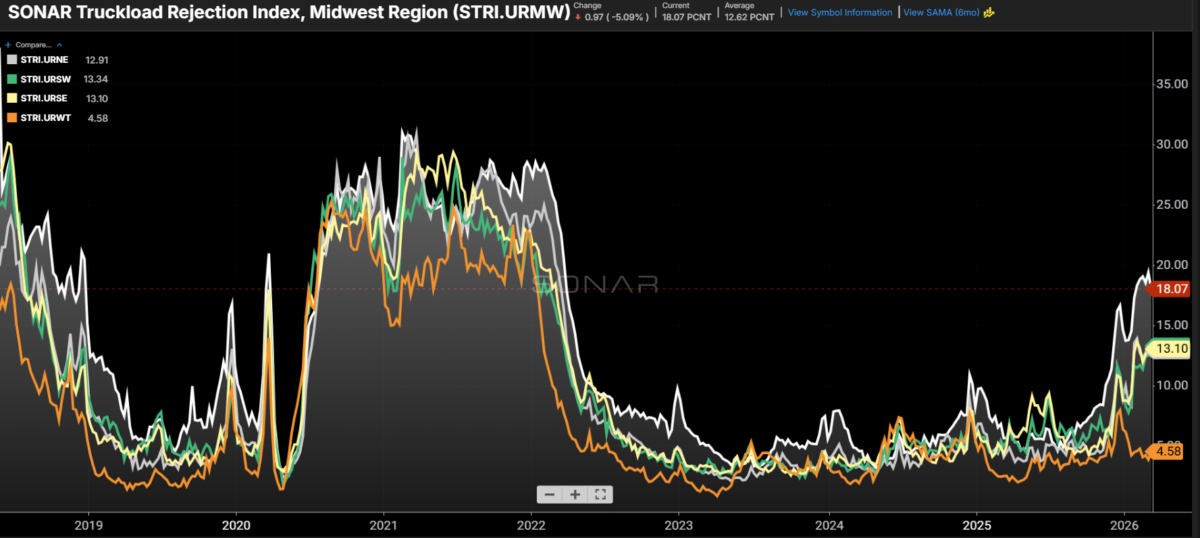1200x538 pixels.
Task: Toggle the STRI.URNE series visibility
Action: pos(42,60)
